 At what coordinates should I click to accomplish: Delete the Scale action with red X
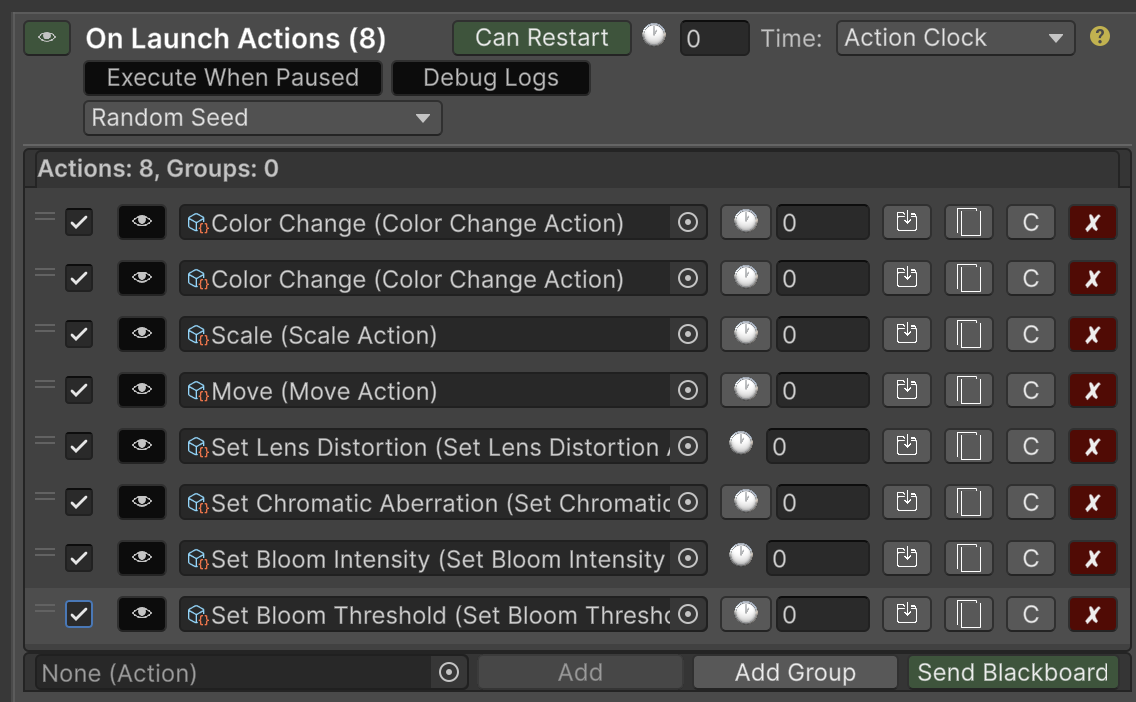1092,335
